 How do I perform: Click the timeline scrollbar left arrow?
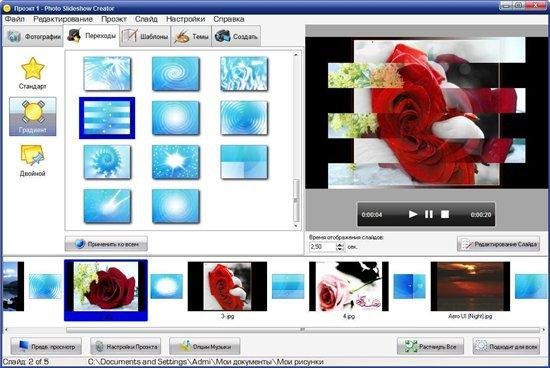pos(6,330)
